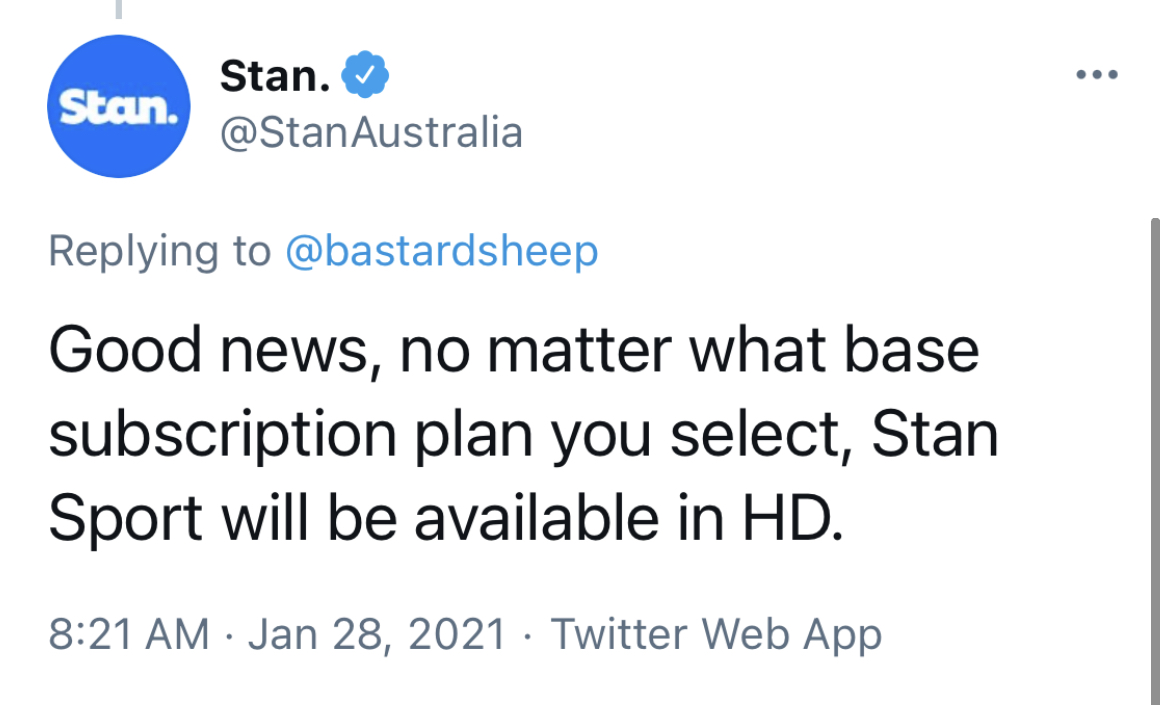This screenshot has height=705, width=1170.
Task: Open the three-dot More options menu
Action: point(1096,75)
